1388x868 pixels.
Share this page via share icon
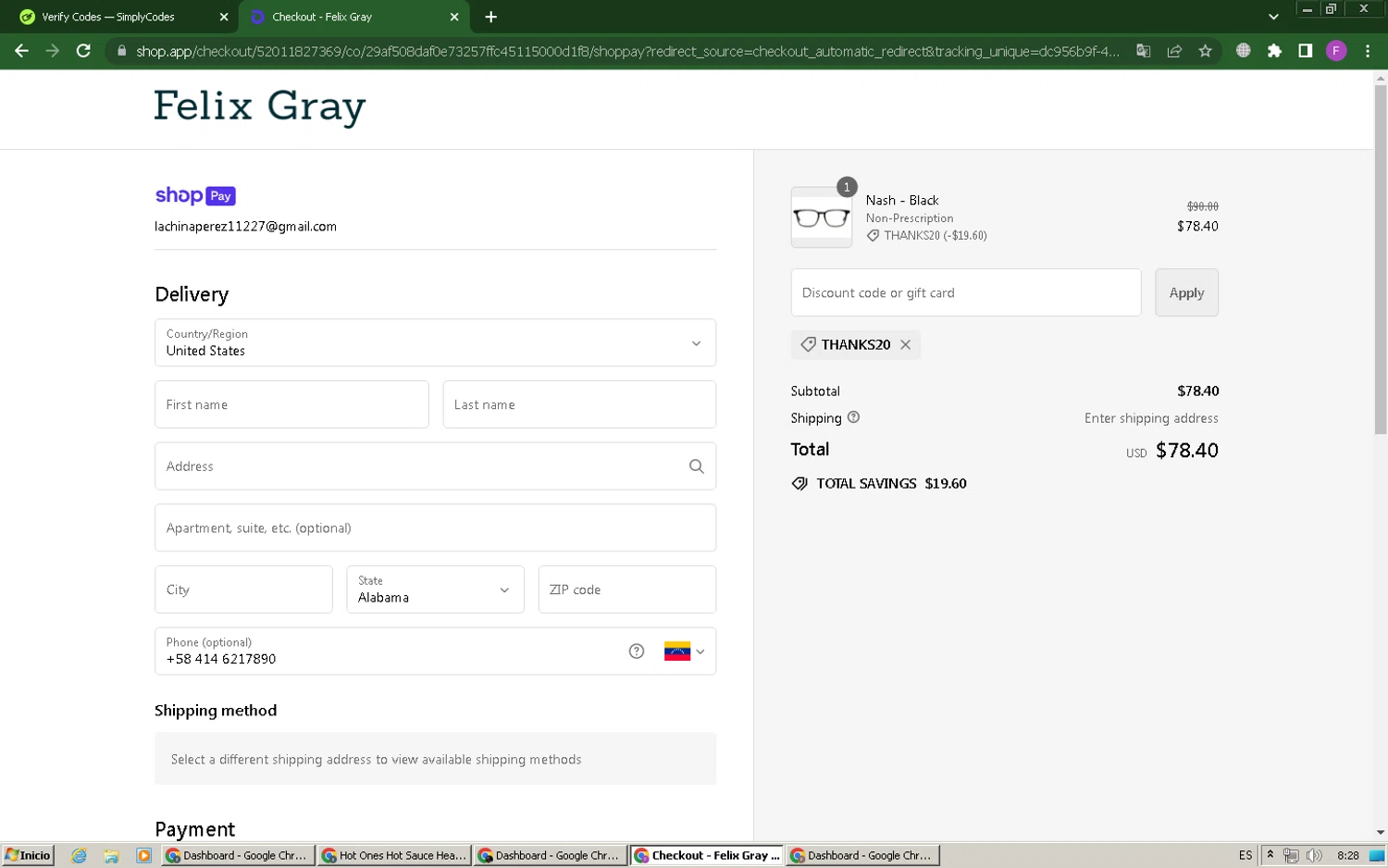(x=1174, y=51)
